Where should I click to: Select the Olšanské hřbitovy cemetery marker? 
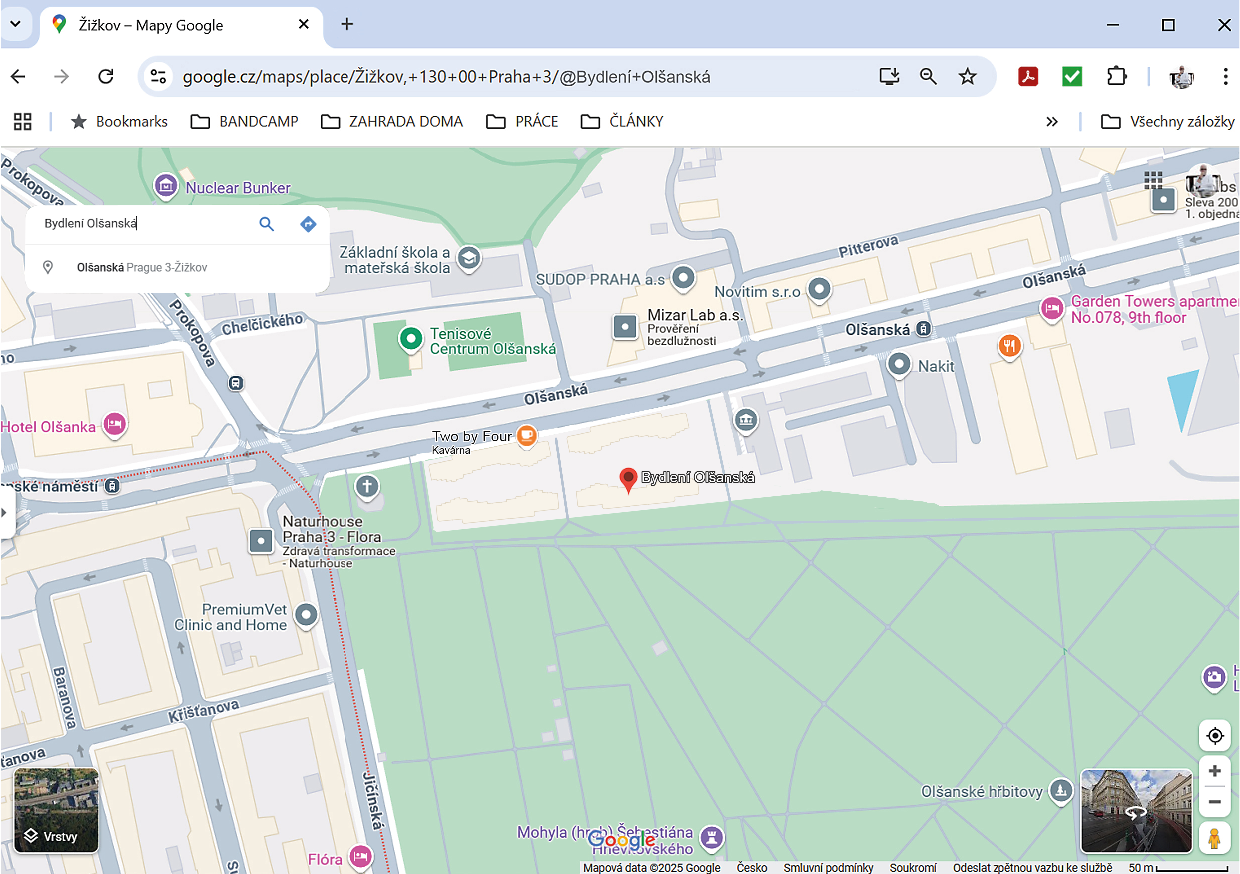[1060, 791]
